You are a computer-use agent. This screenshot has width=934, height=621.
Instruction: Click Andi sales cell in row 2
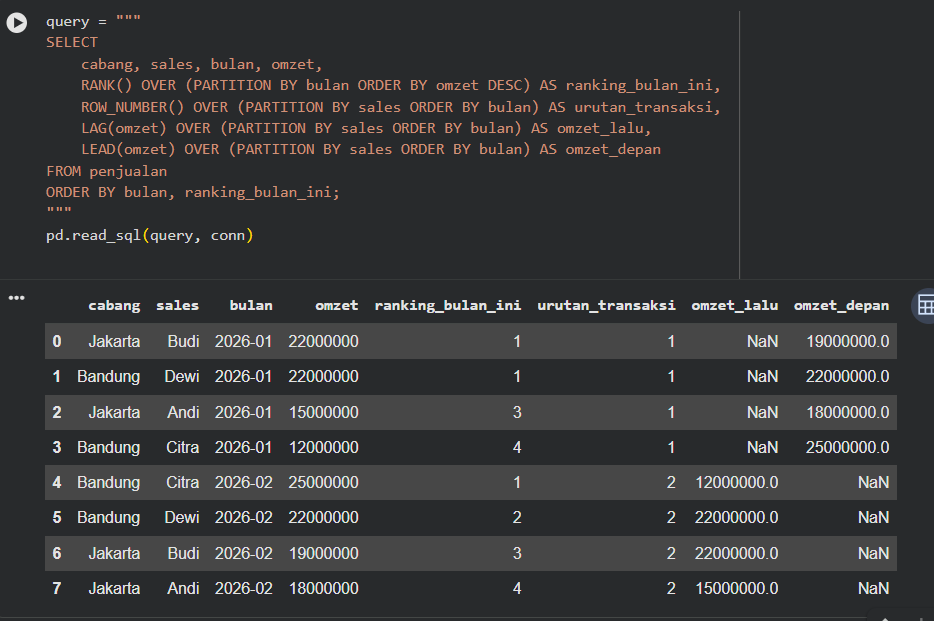183,412
